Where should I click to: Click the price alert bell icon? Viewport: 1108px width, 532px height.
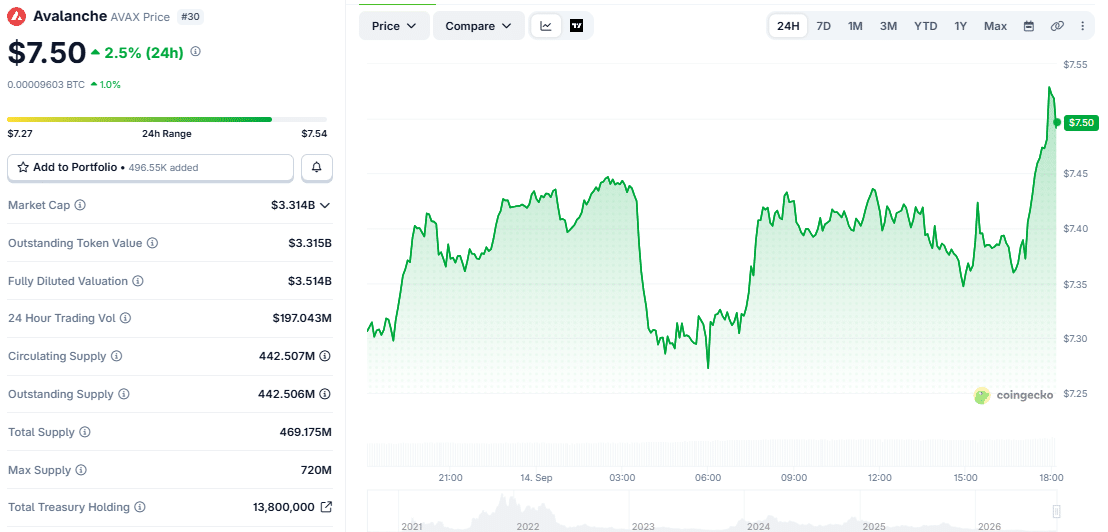[317, 167]
